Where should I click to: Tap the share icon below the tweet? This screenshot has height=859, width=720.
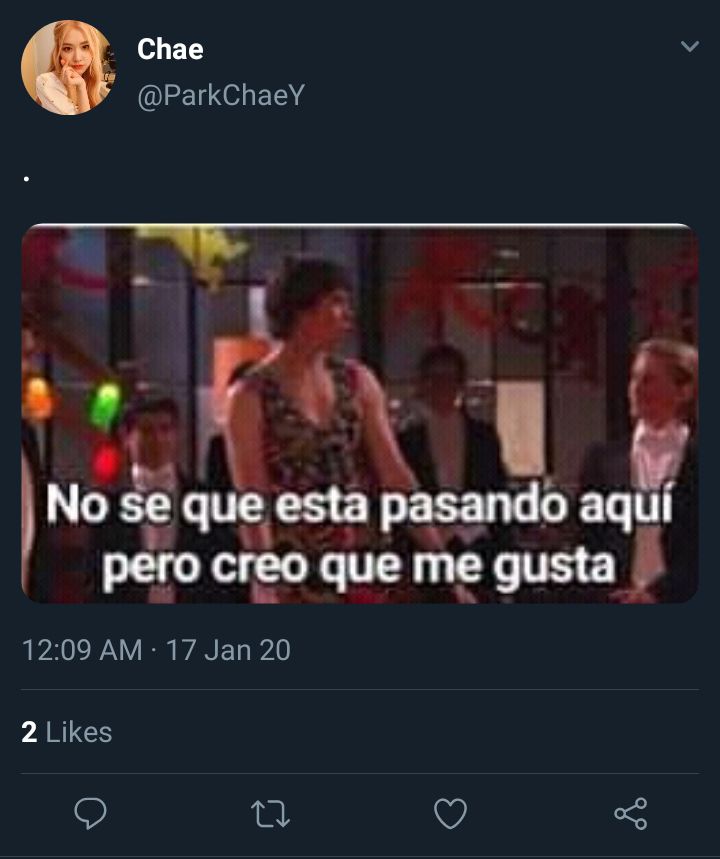tap(631, 813)
